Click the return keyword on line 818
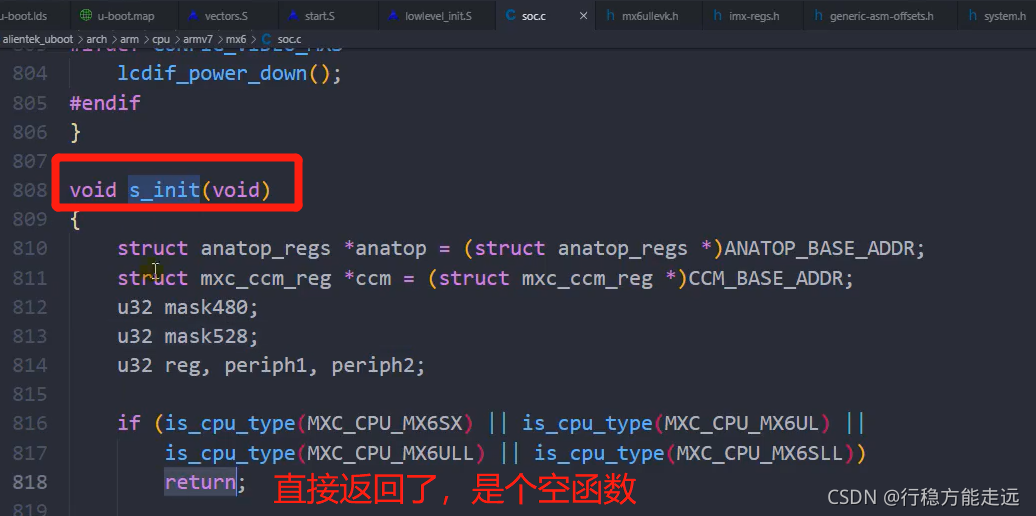 click(x=200, y=482)
